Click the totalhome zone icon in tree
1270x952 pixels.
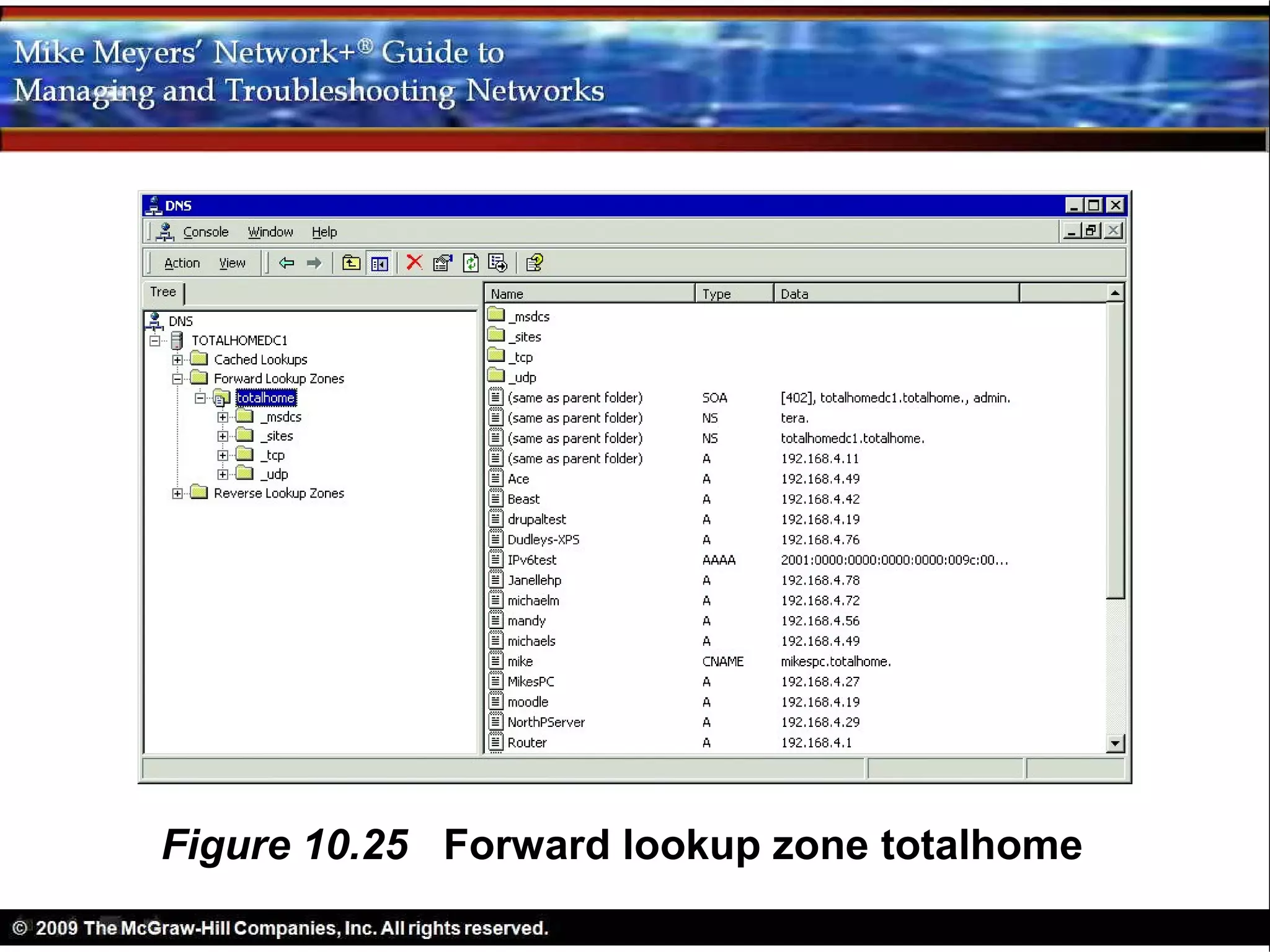221,398
